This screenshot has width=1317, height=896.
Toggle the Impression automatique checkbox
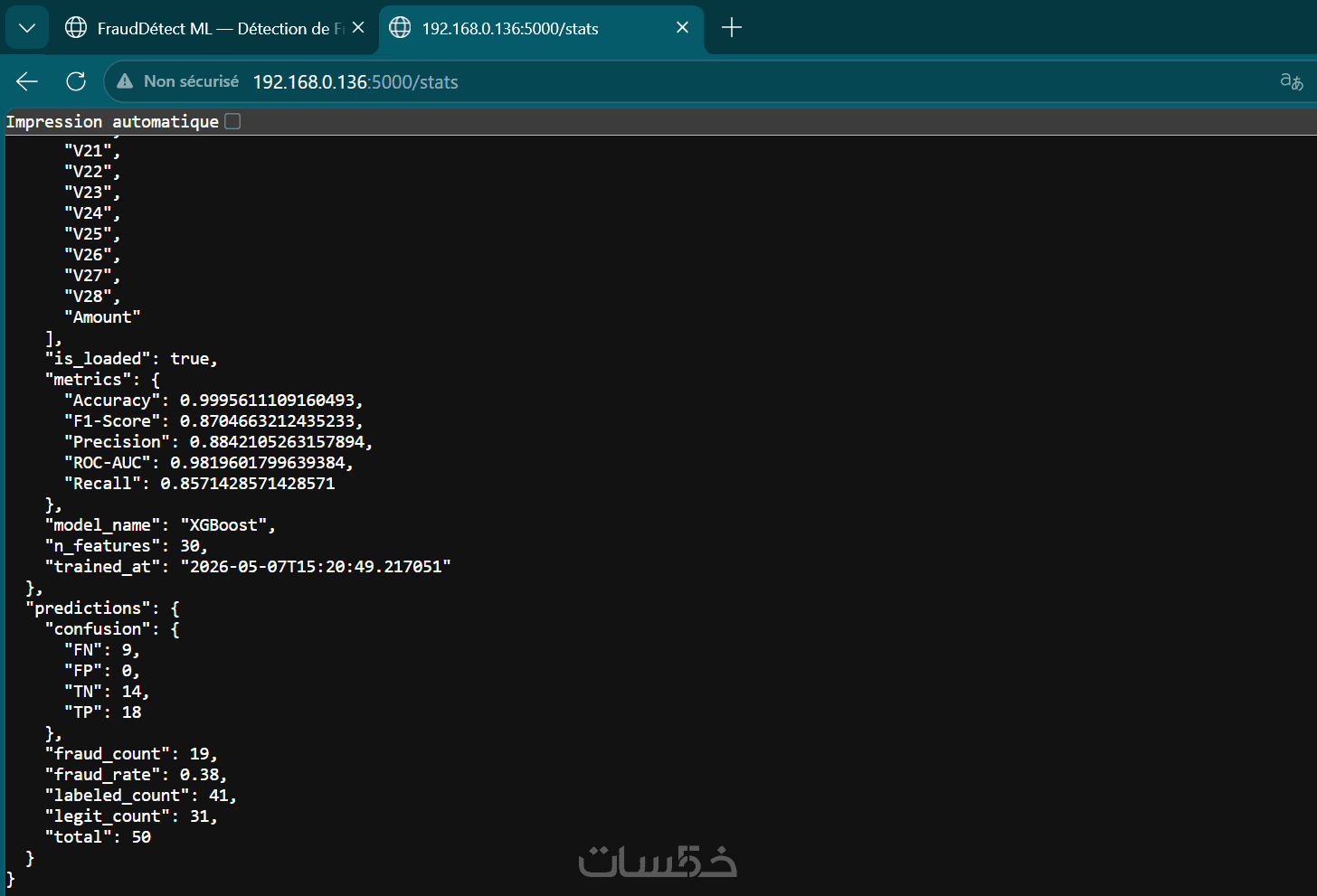[232, 121]
